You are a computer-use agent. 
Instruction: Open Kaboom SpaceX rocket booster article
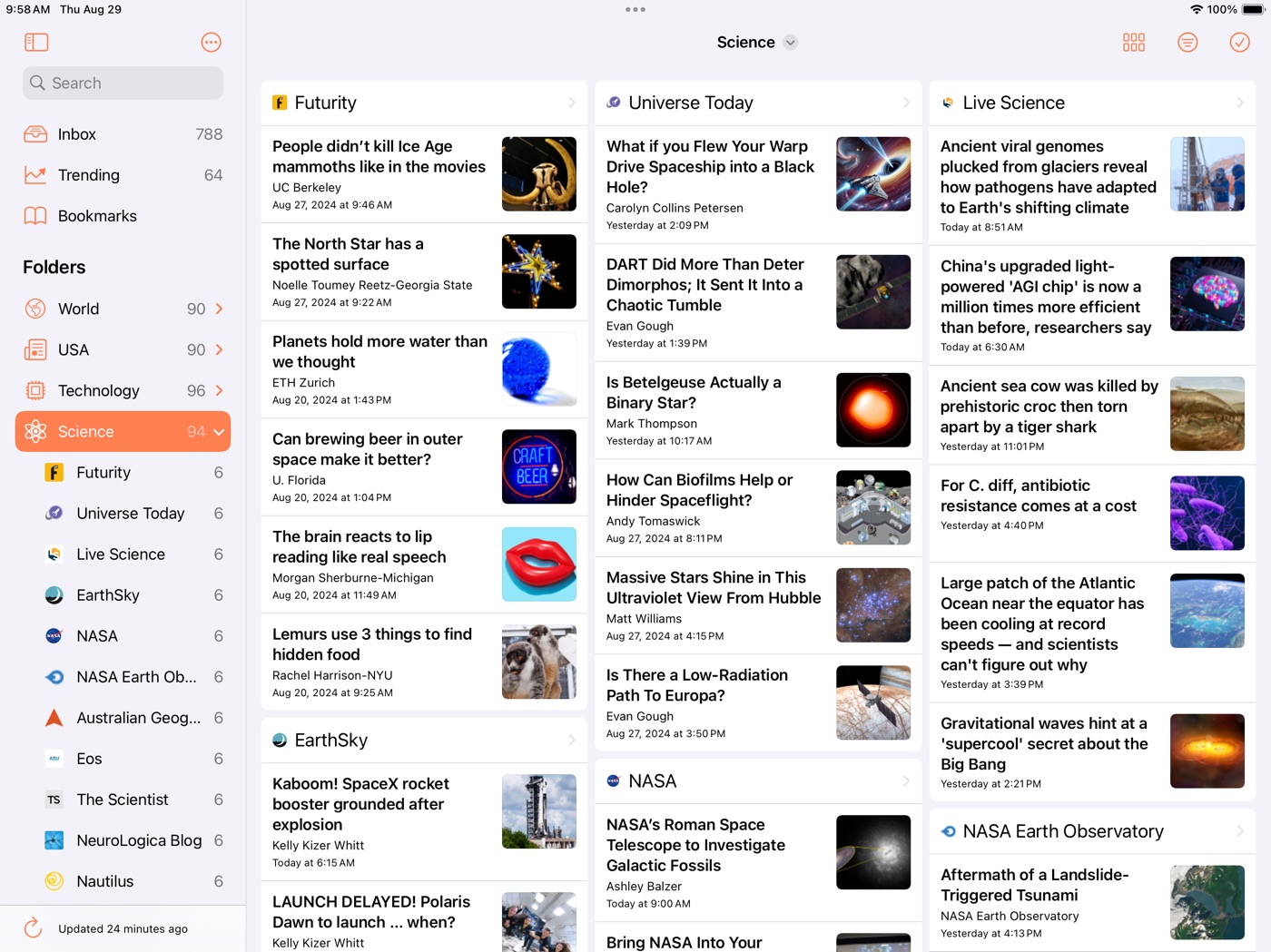pos(424,821)
